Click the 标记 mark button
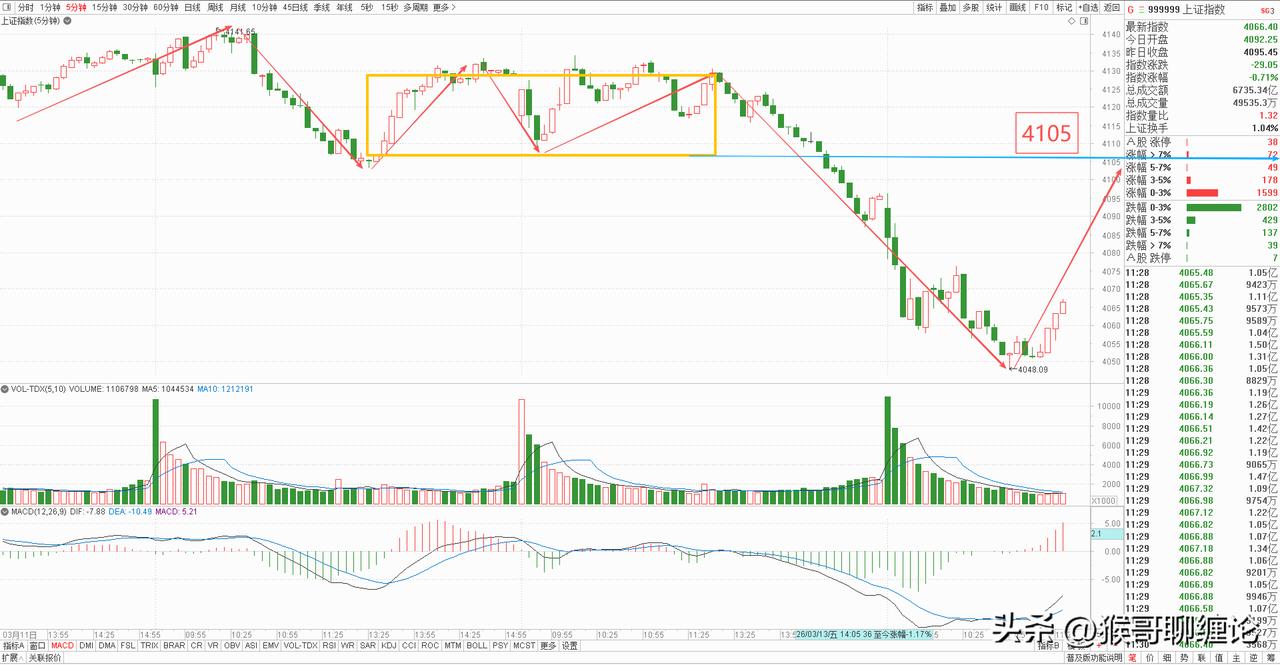The width and height of the screenshot is (1280, 665). (1064, 7)
